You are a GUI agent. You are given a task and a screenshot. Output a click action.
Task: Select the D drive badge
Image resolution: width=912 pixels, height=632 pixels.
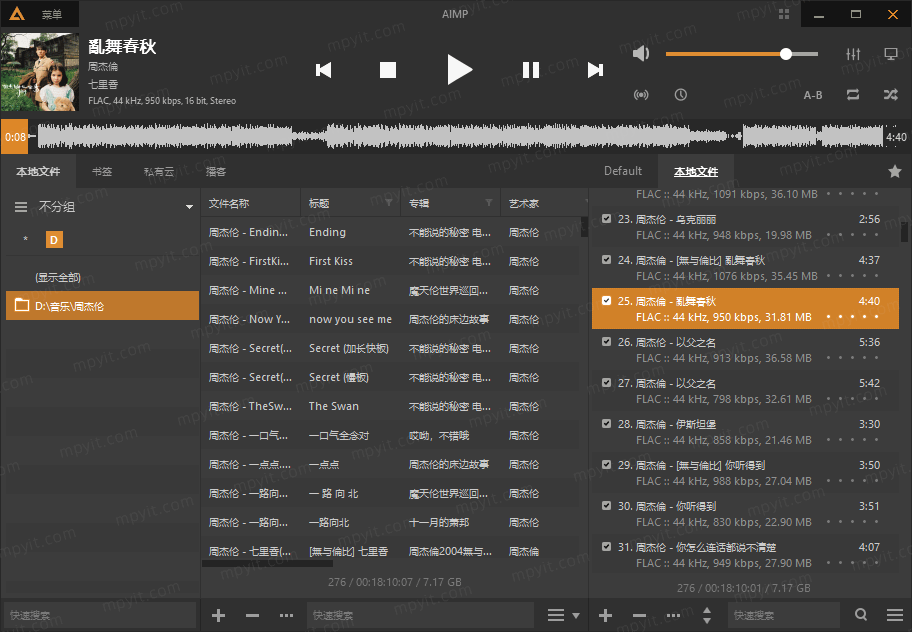pos(54,240)
